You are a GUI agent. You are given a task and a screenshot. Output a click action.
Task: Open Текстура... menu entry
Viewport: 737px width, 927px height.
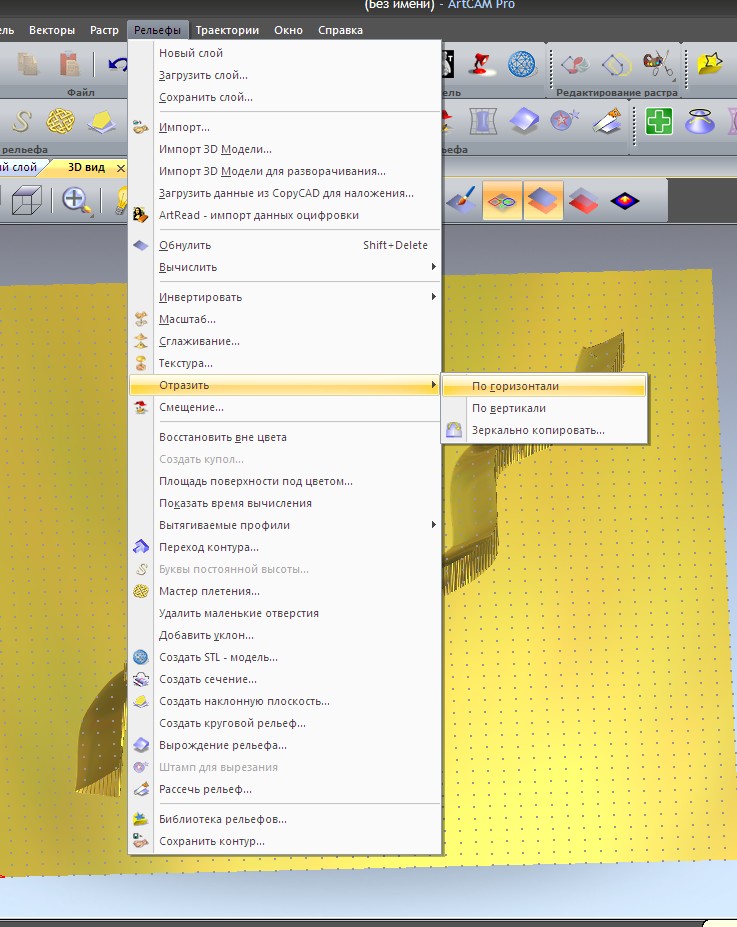pyautogui.click(x=285, y=363)
